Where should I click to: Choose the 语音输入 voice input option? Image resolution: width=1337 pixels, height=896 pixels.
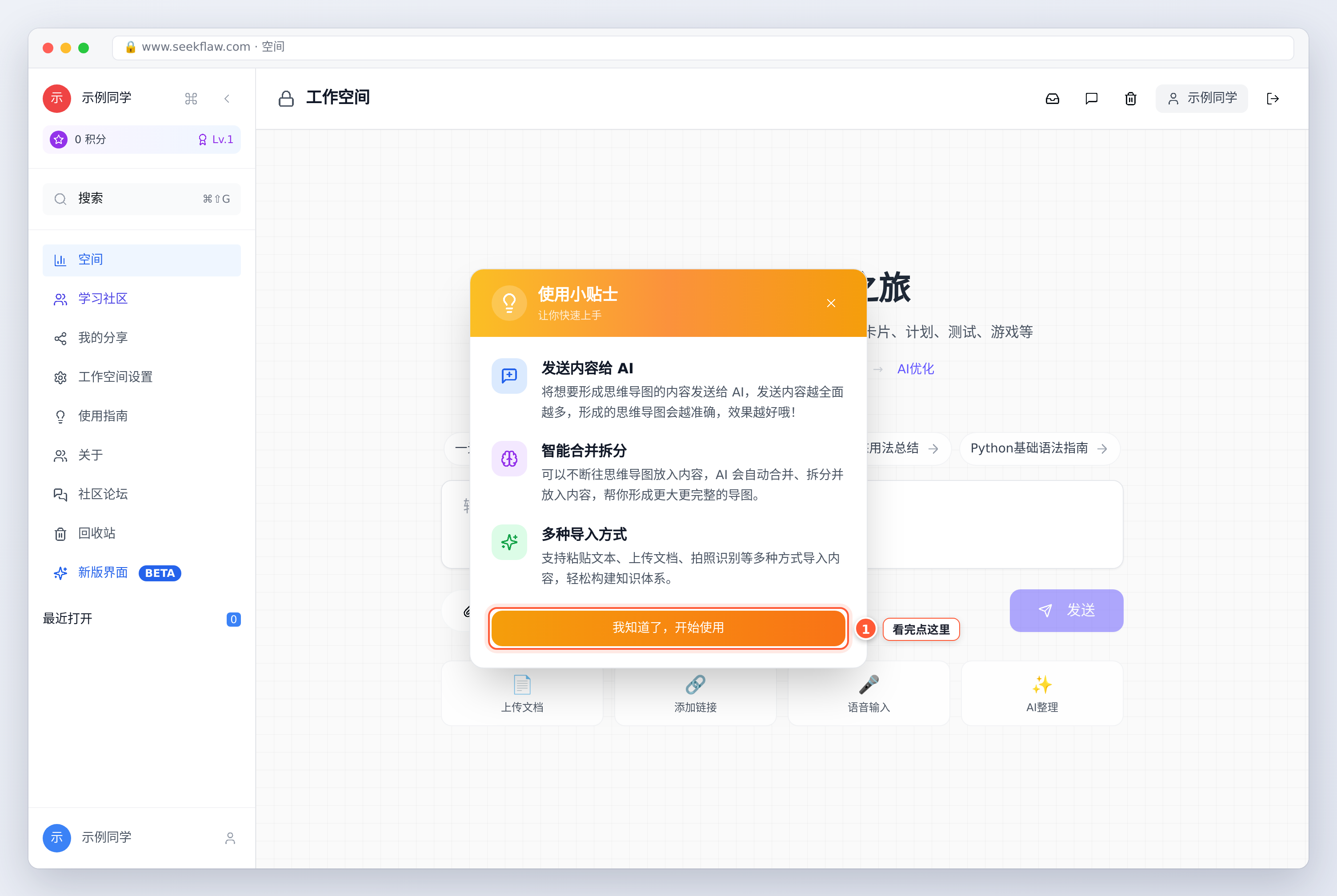869,694
